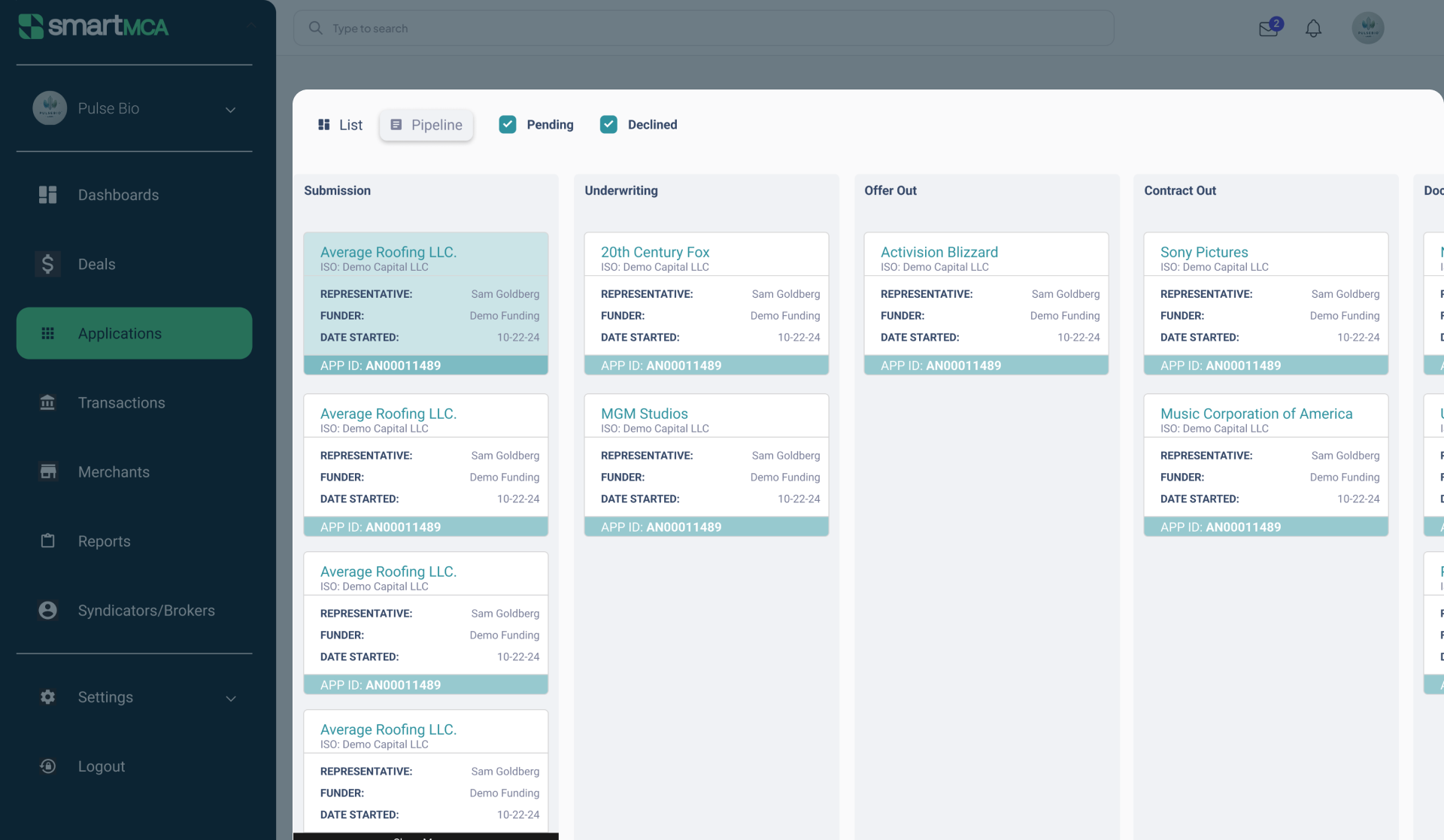
Task: Click the Reports clipboard icon
Action: 47,541
